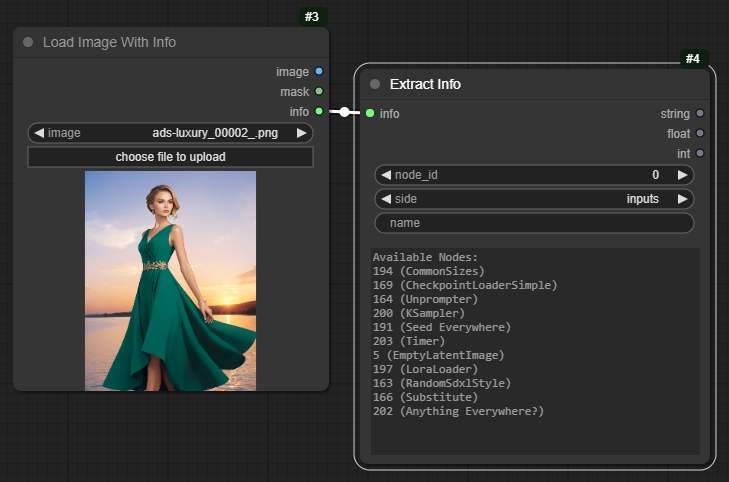The width and height of the screenshot is (729, 482).
Task: Increase node_id with the right arrow
Action: 682,175
